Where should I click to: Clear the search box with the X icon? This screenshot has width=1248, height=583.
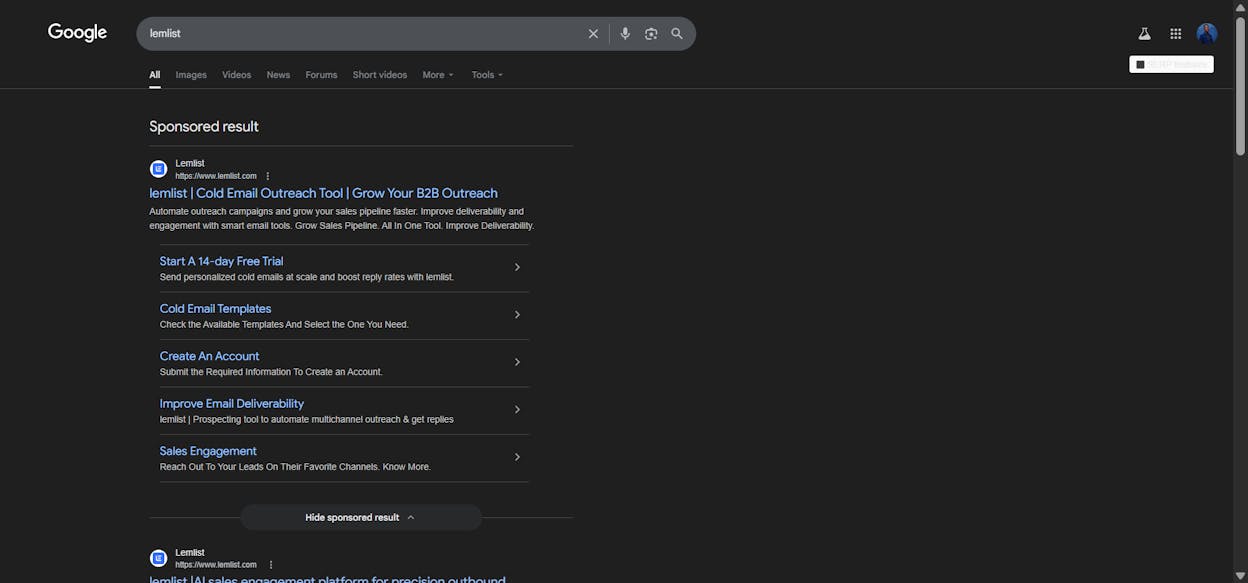[593, 34]
